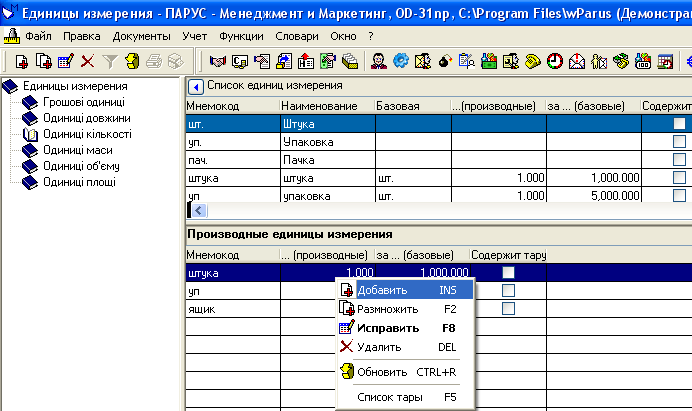Click the grayed stacked-printer toolbar icon
This screenshot has height=411, width=692.
click(176, 61)
